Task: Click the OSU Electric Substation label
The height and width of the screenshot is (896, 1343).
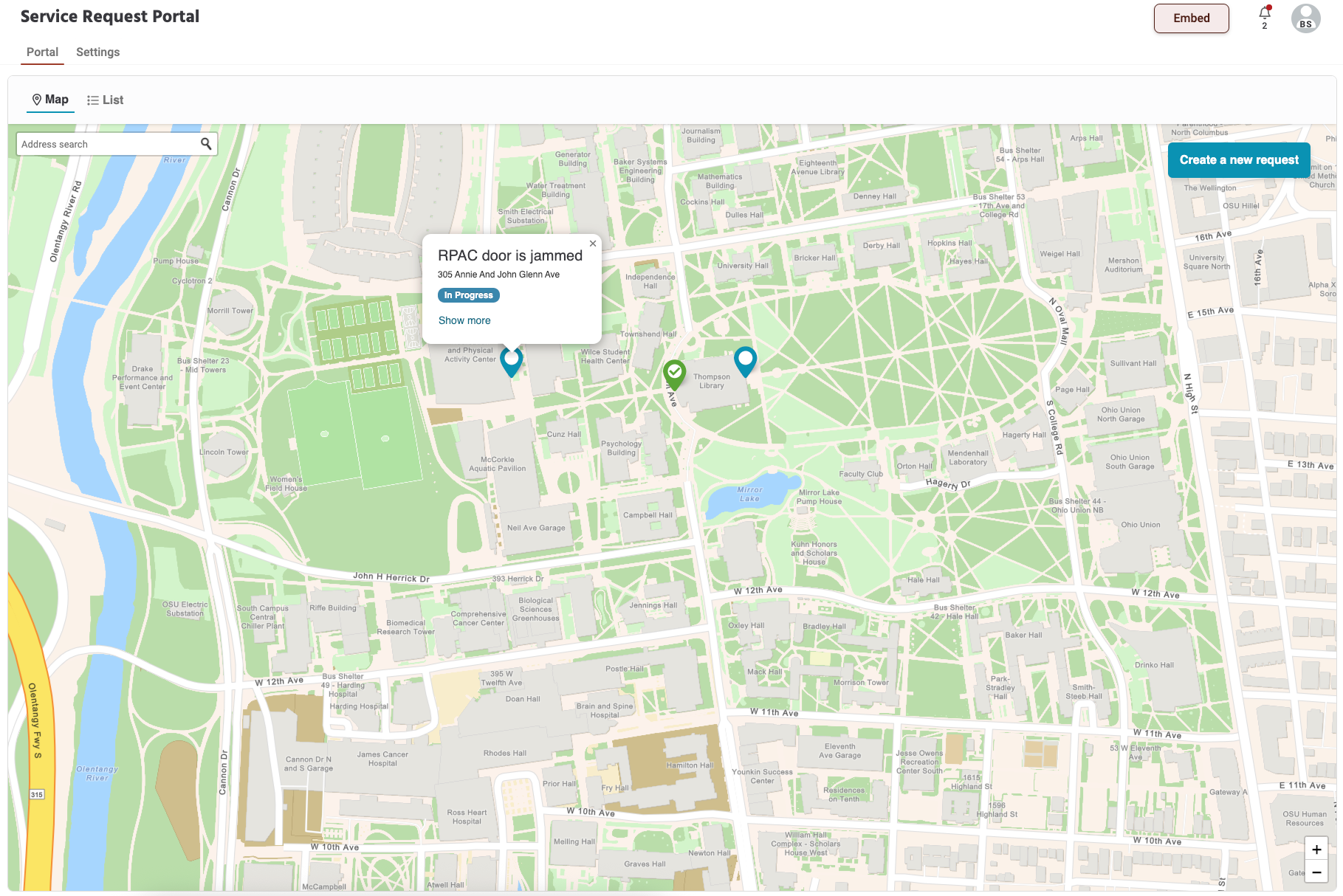Action: point(185,609)
